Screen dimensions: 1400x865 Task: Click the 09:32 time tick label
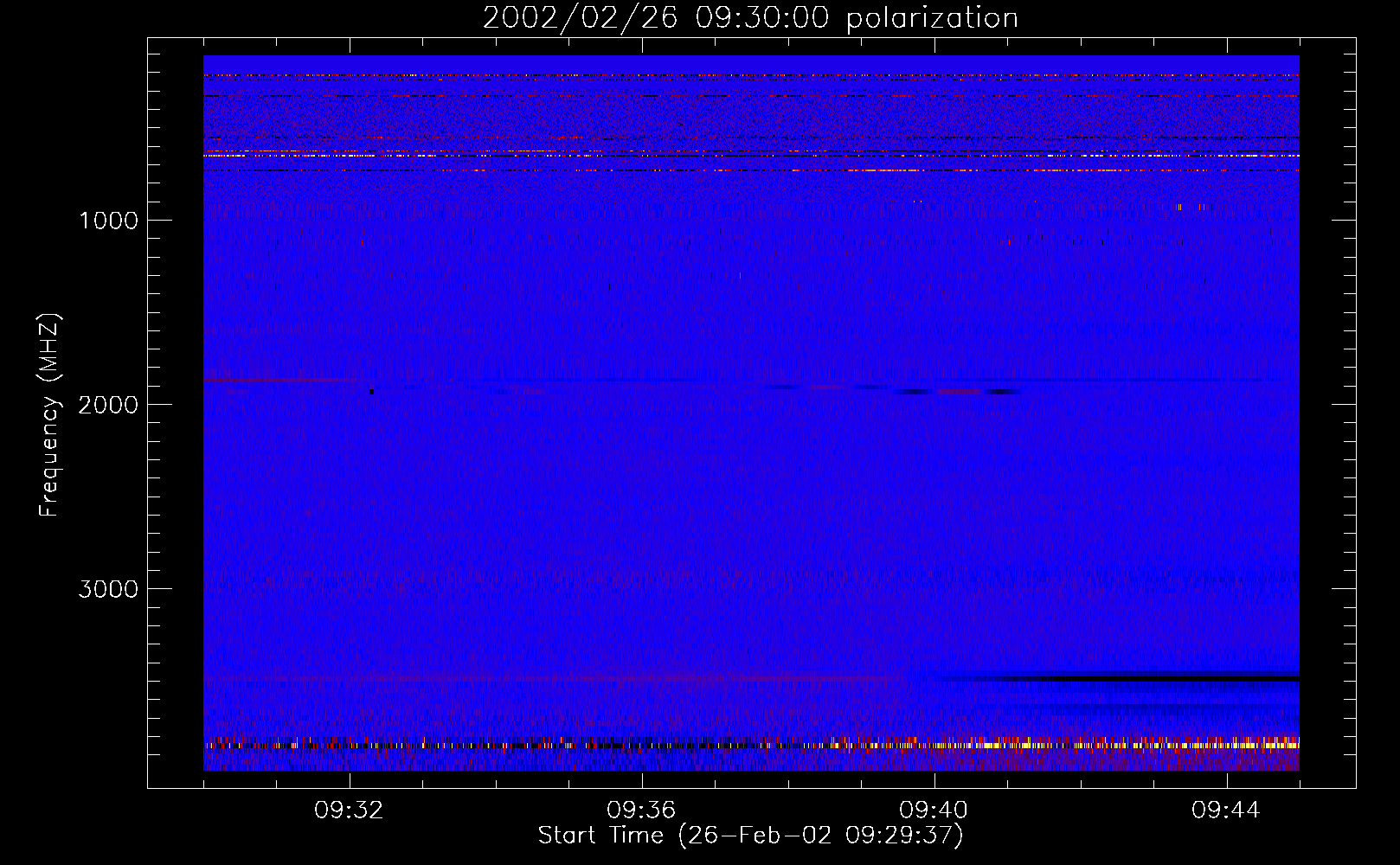point(349,811)
